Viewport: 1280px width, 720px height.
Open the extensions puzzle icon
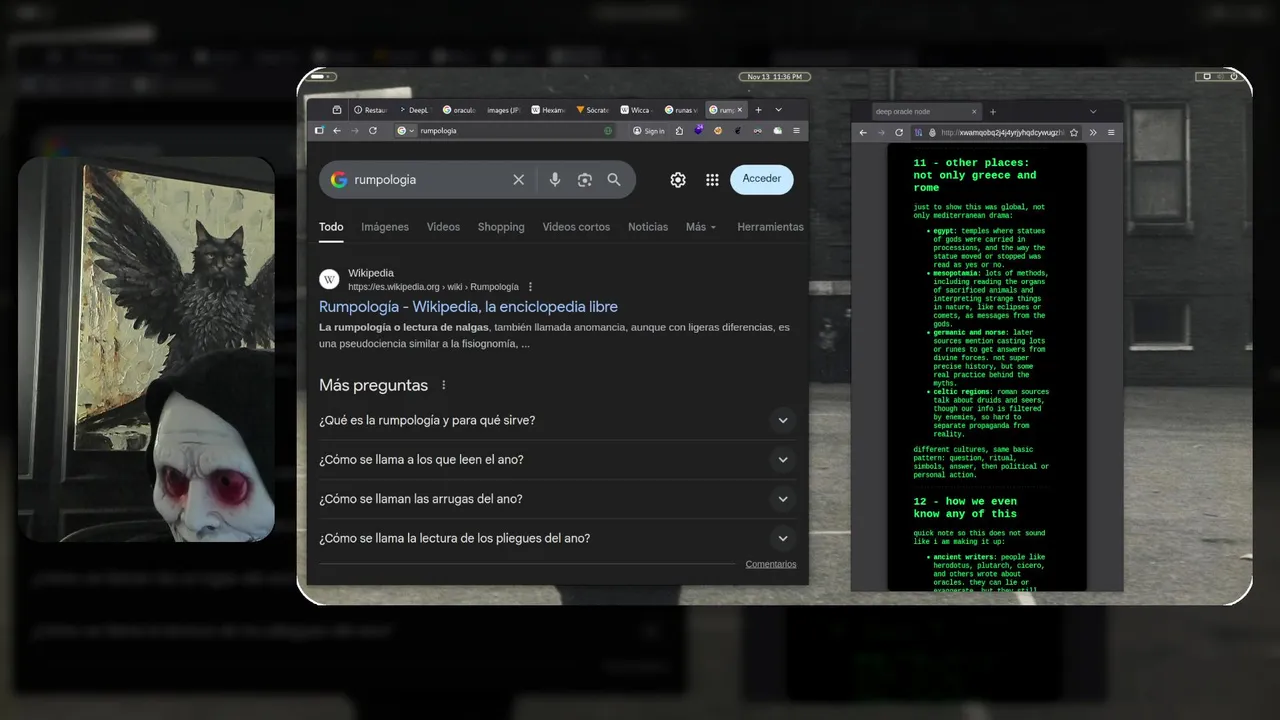(x=679, y=131)
